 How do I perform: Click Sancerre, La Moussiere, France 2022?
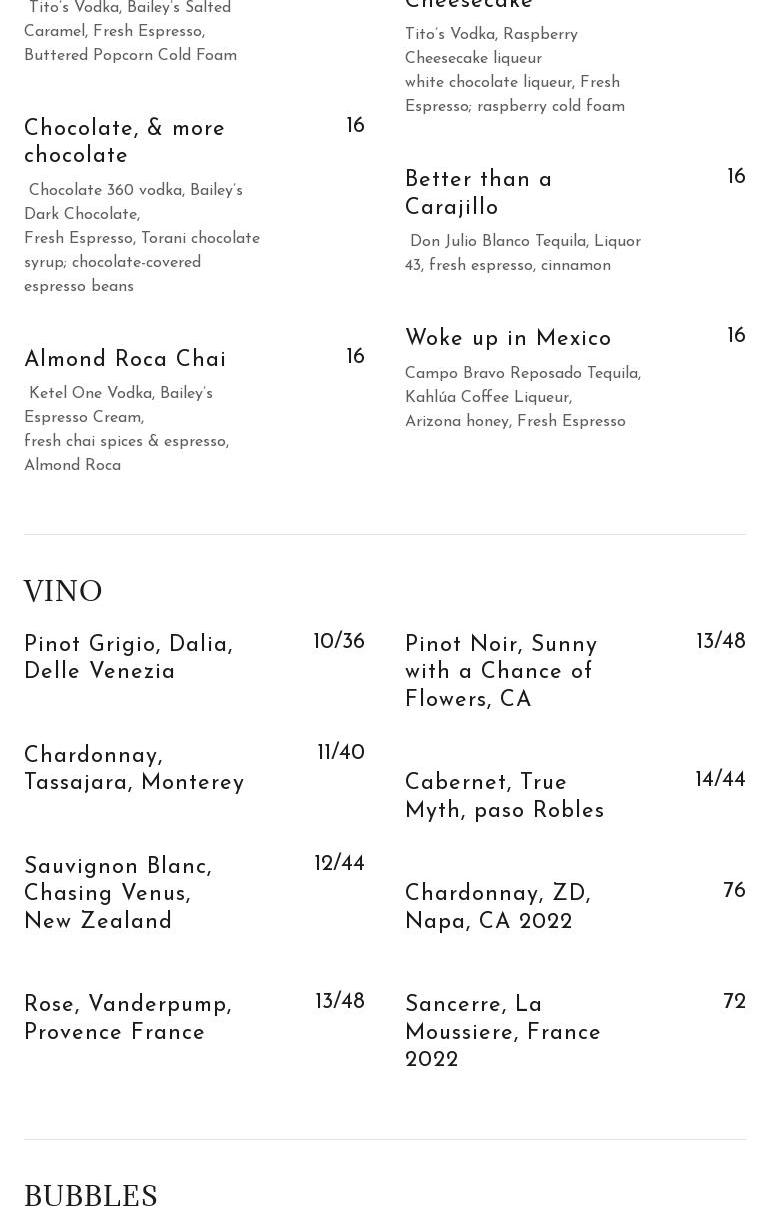[x=503, y=1032]
